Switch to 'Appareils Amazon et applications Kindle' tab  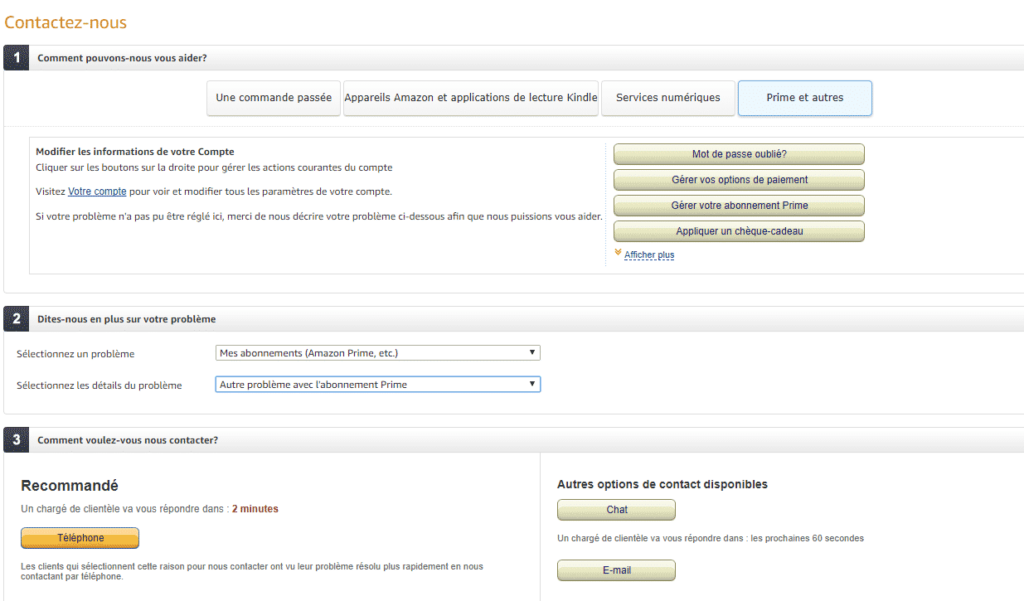470,98
